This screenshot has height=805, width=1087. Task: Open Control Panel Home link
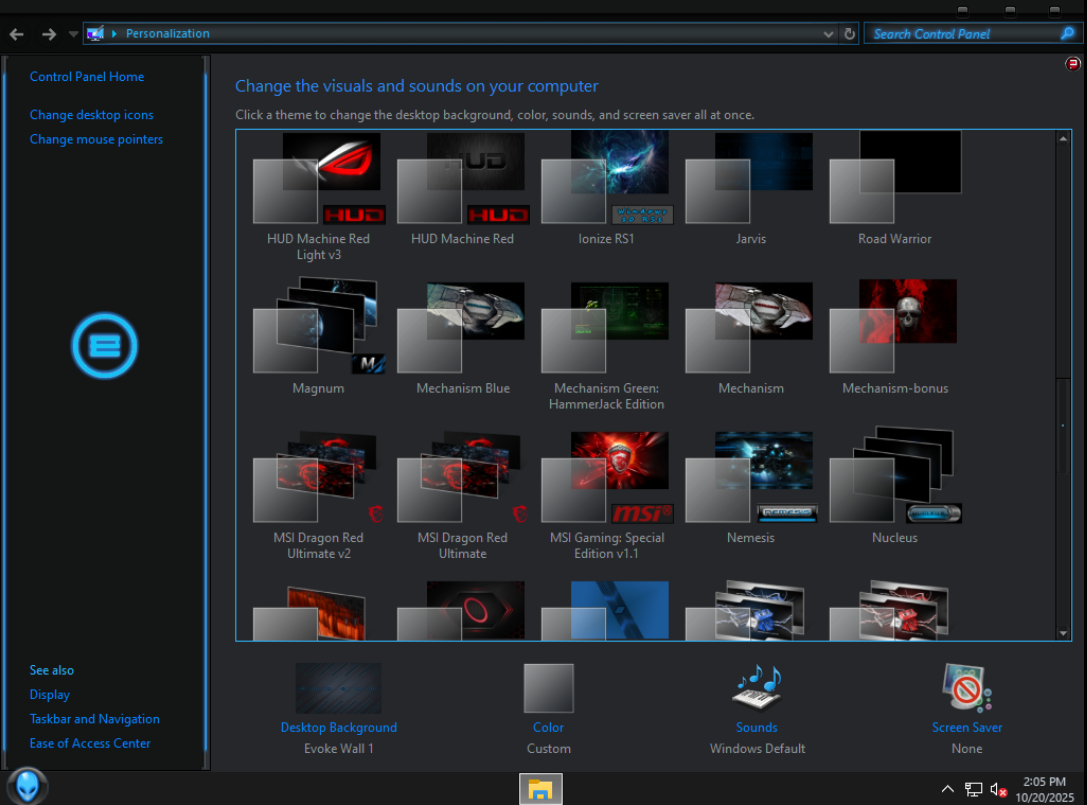coord(87,77)
